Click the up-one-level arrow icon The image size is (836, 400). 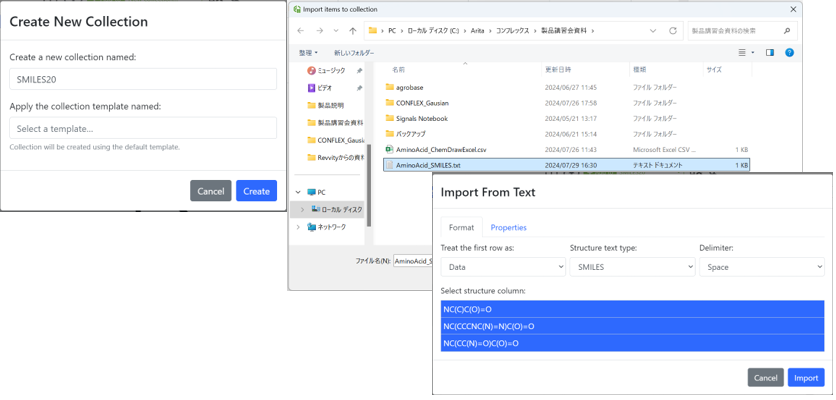coord(352,31)
